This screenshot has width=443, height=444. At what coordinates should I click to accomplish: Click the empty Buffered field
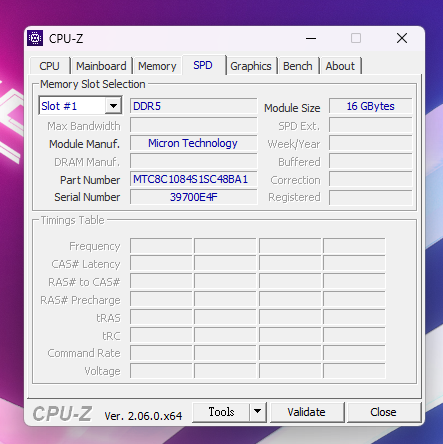(x=370, y=161)
